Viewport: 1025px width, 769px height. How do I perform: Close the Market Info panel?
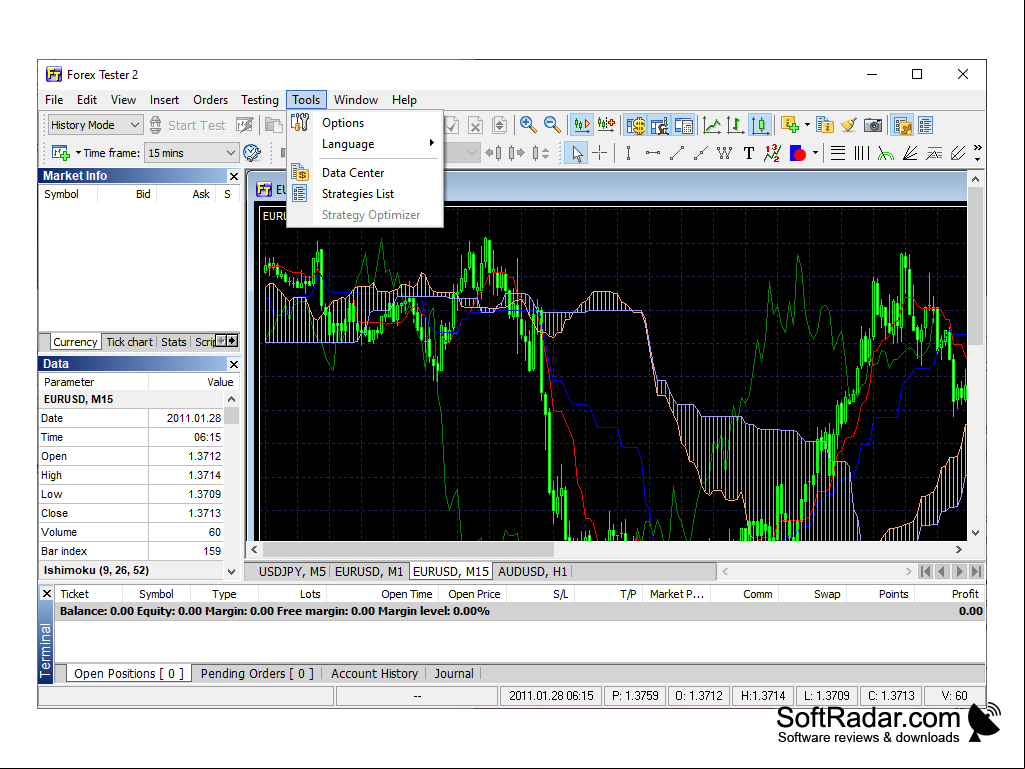[233, 177]
